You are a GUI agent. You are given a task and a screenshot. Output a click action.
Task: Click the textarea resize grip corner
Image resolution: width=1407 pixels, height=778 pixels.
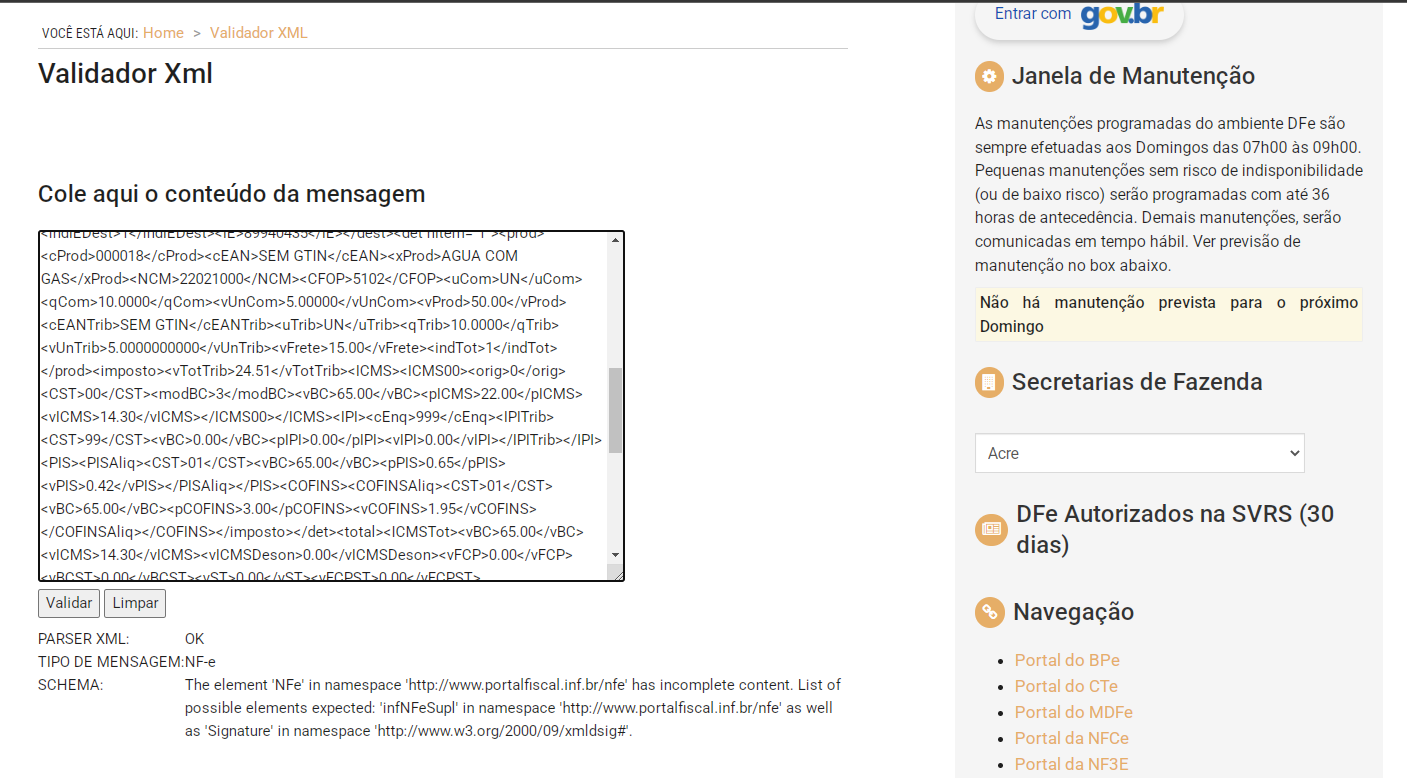click(616, 573)
